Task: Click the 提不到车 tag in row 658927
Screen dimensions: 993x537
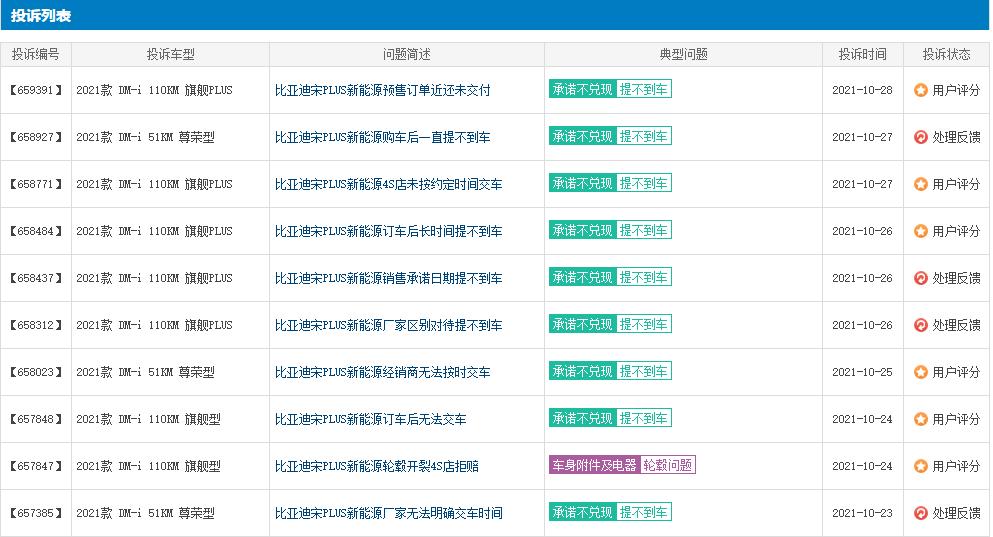Action: 643,136
